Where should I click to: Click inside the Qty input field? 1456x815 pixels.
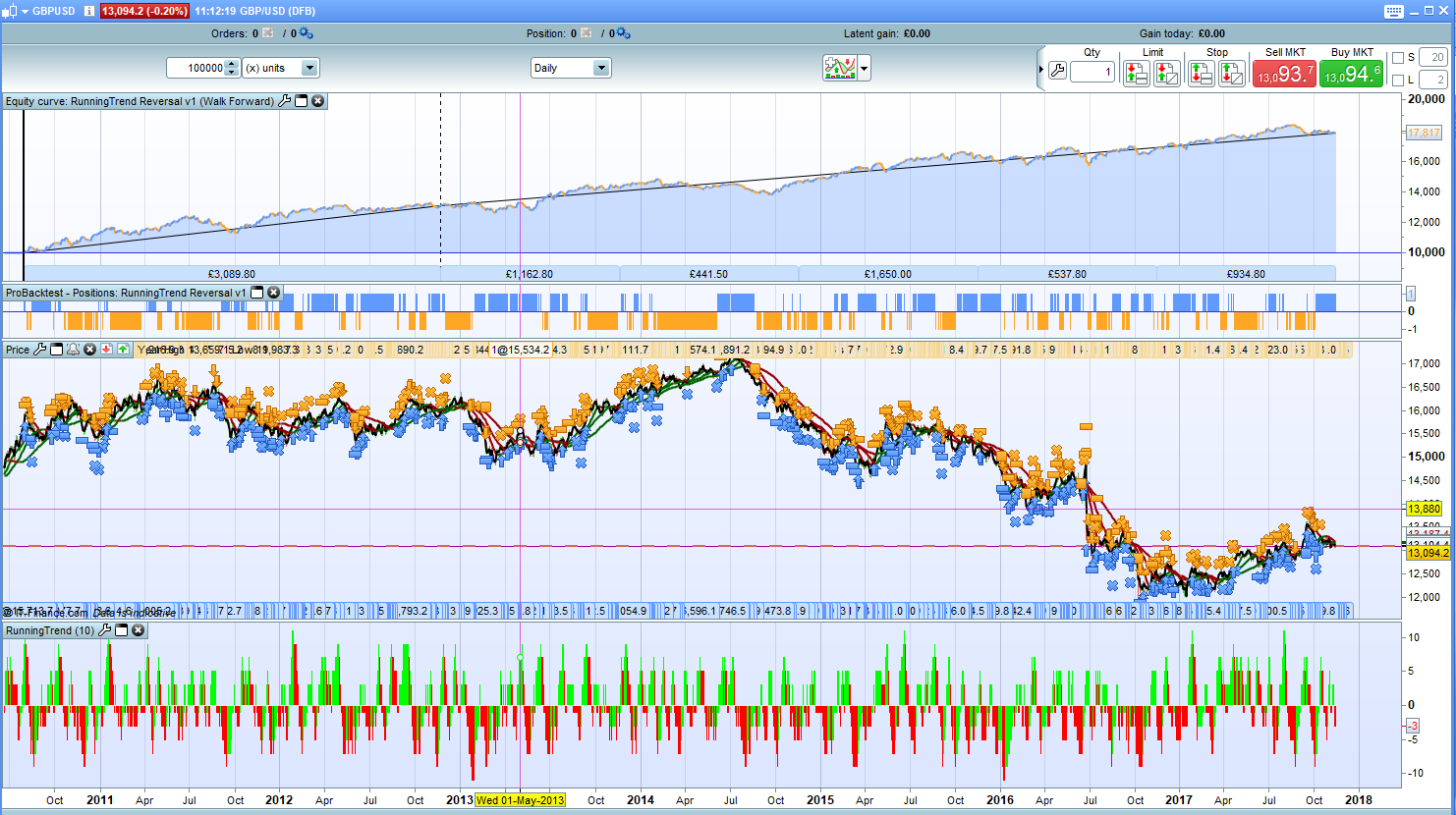1092,72
